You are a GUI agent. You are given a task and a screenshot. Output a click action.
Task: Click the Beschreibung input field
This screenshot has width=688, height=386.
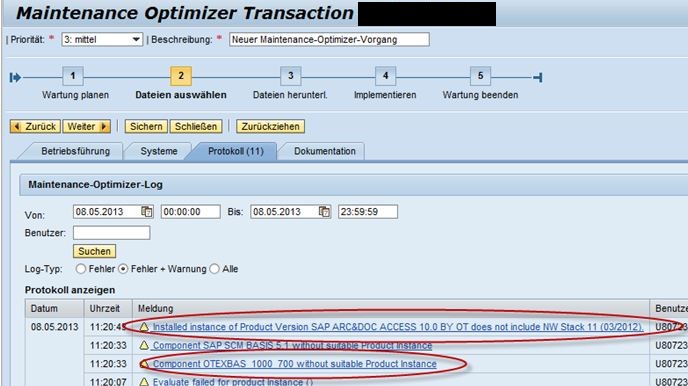(x=329, y=39)
